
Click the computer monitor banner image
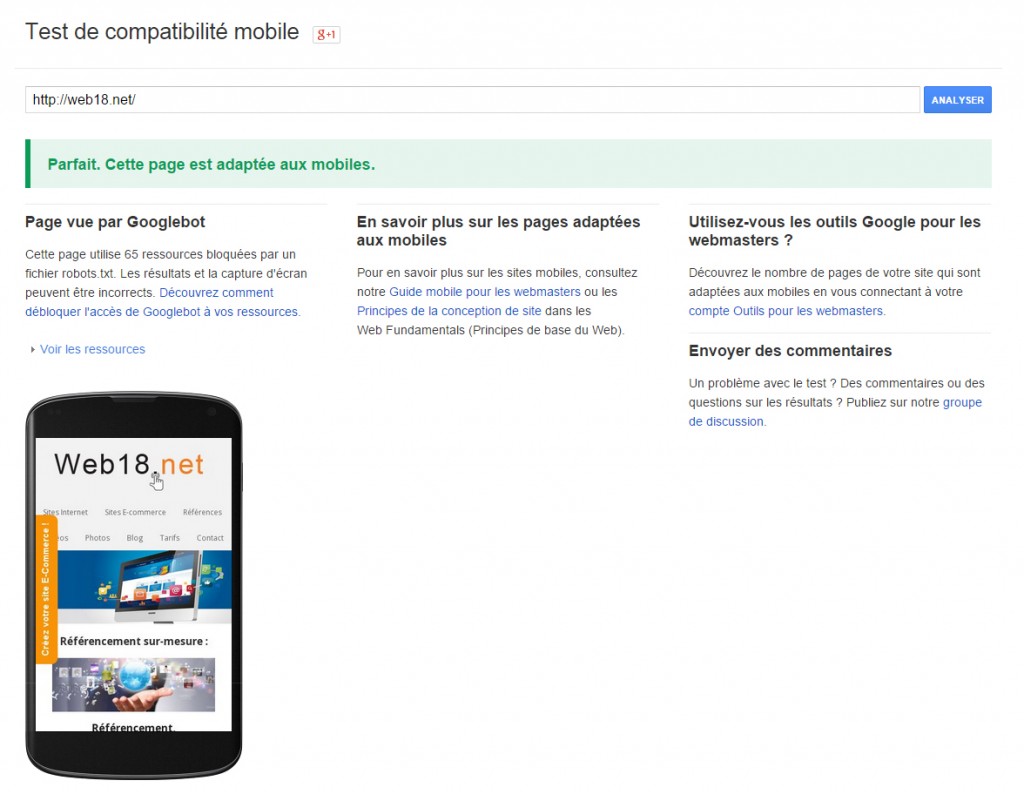point(144,587)
